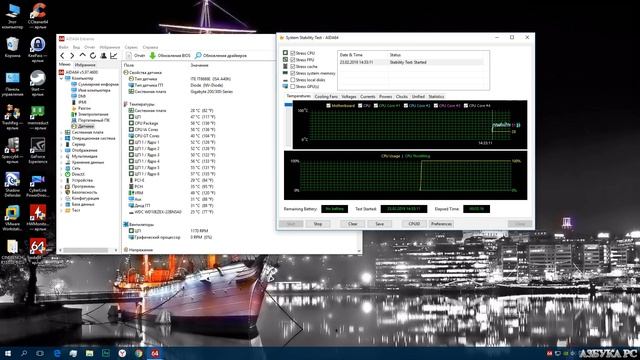This screenshot has height=360, width=640.
Task: Open GeForce Experience desktop shortcut
Action: click(38, 151)
